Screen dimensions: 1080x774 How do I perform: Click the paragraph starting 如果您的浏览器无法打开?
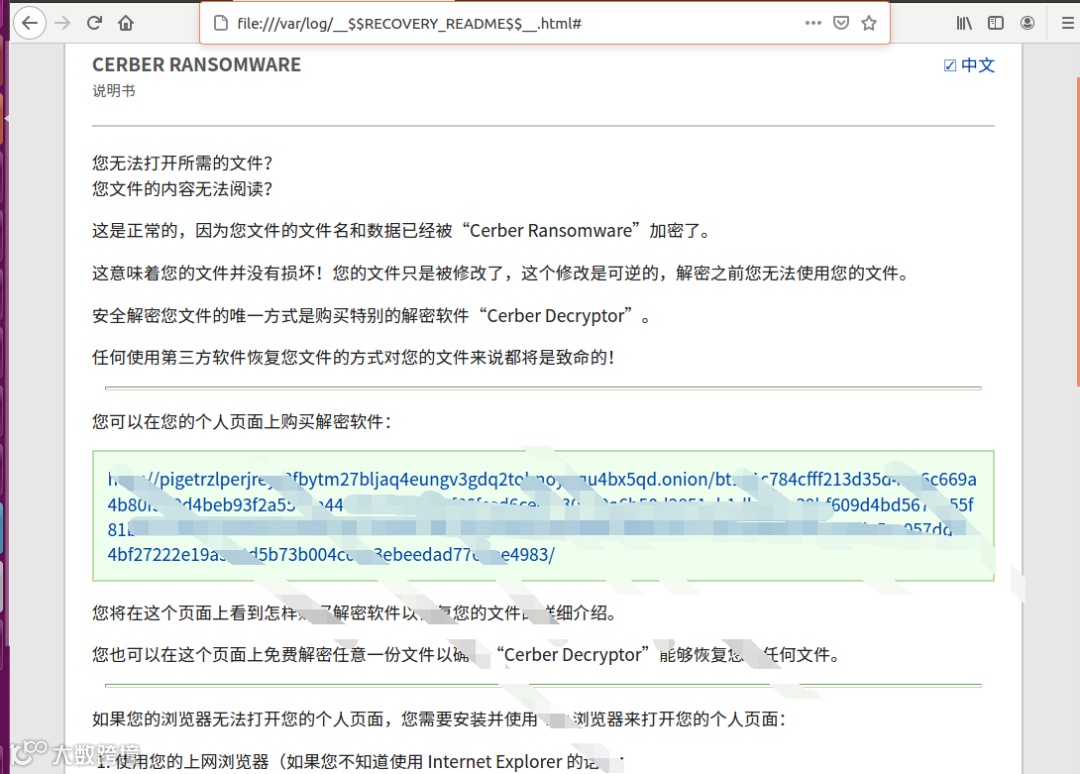click(x=439, y=720)
